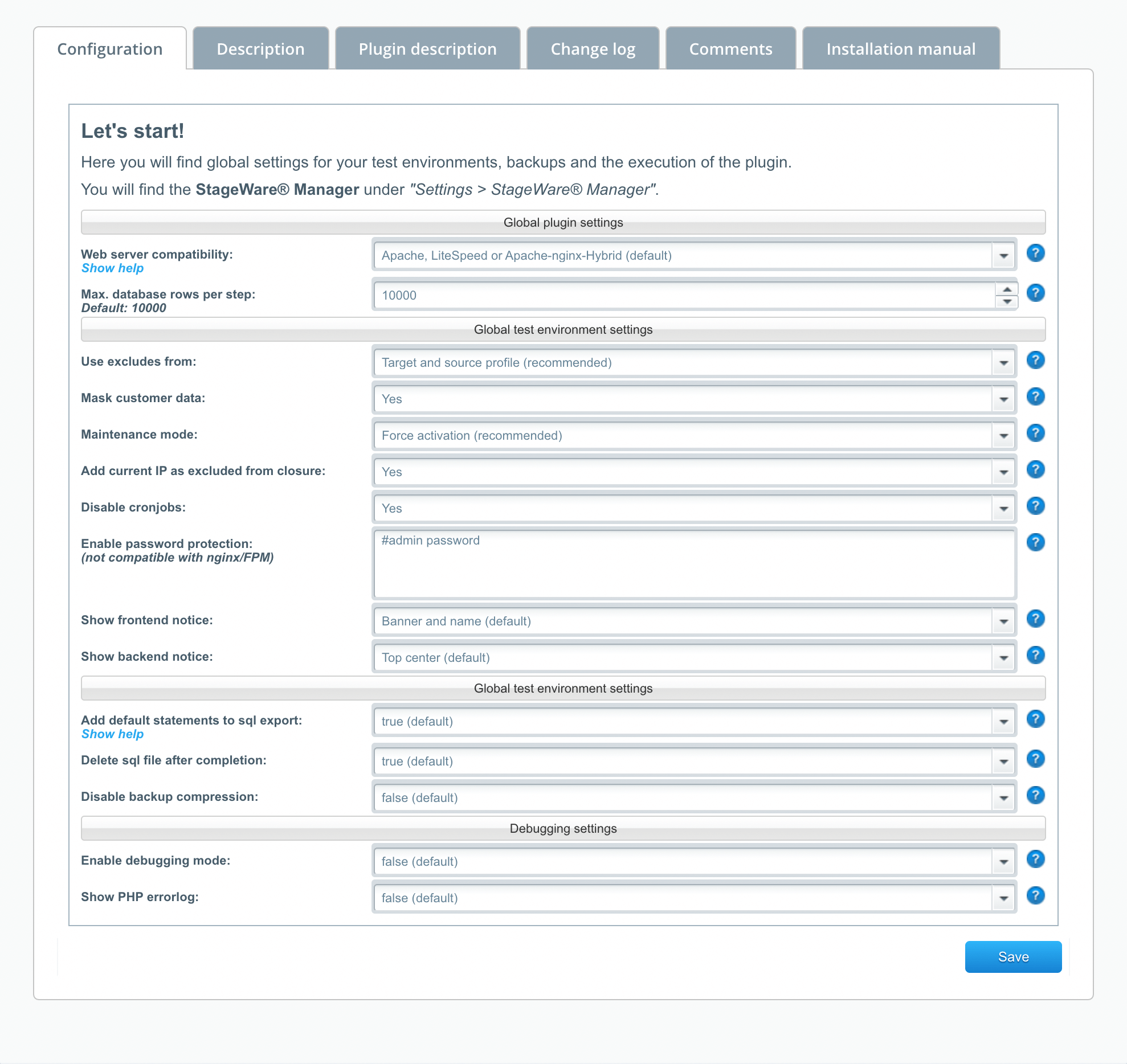Click the Save button
Image resolution: width=1127 pixels, height=1064 pixels.
point(1013,957)
